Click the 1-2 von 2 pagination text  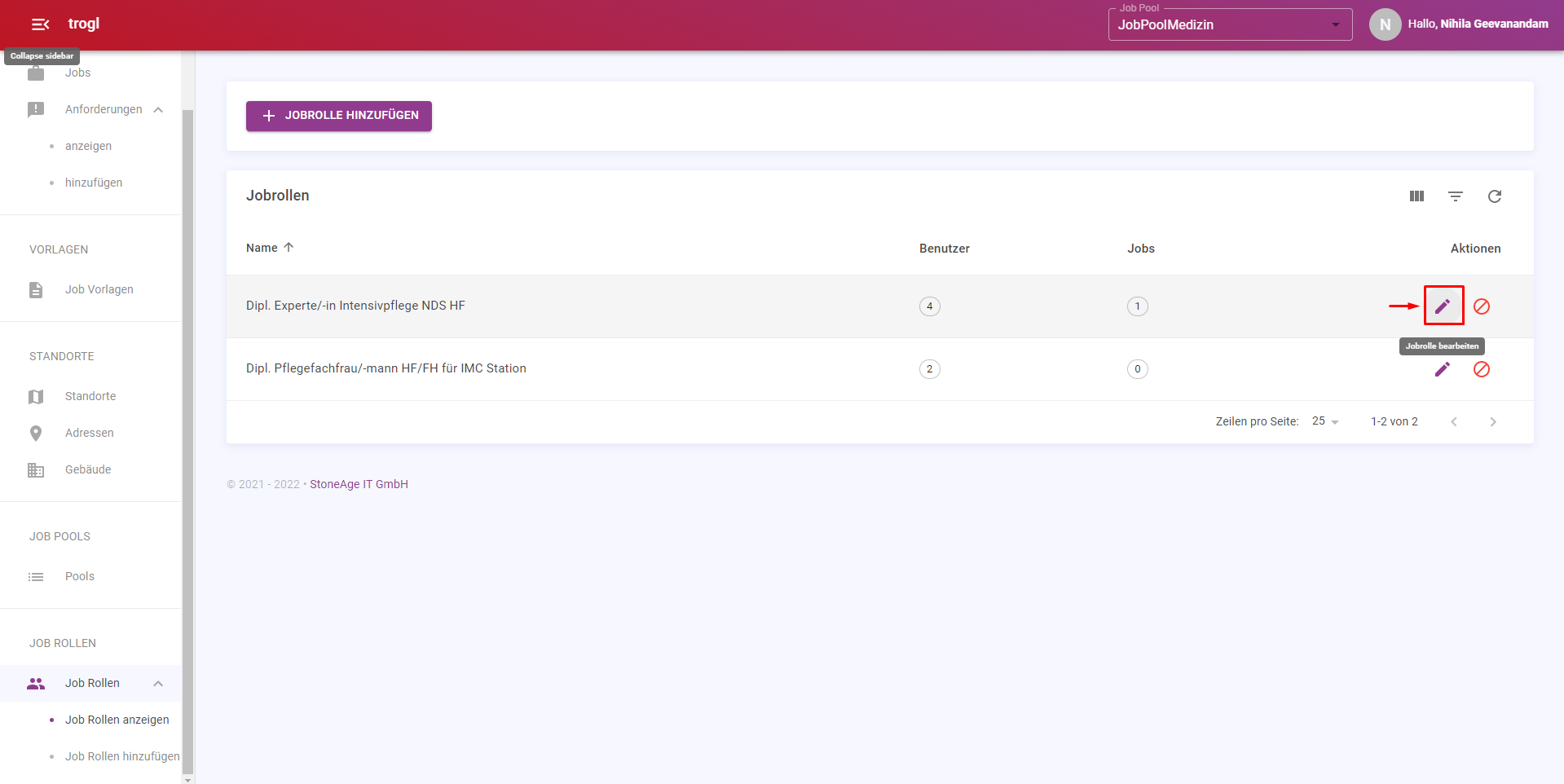1394,421
